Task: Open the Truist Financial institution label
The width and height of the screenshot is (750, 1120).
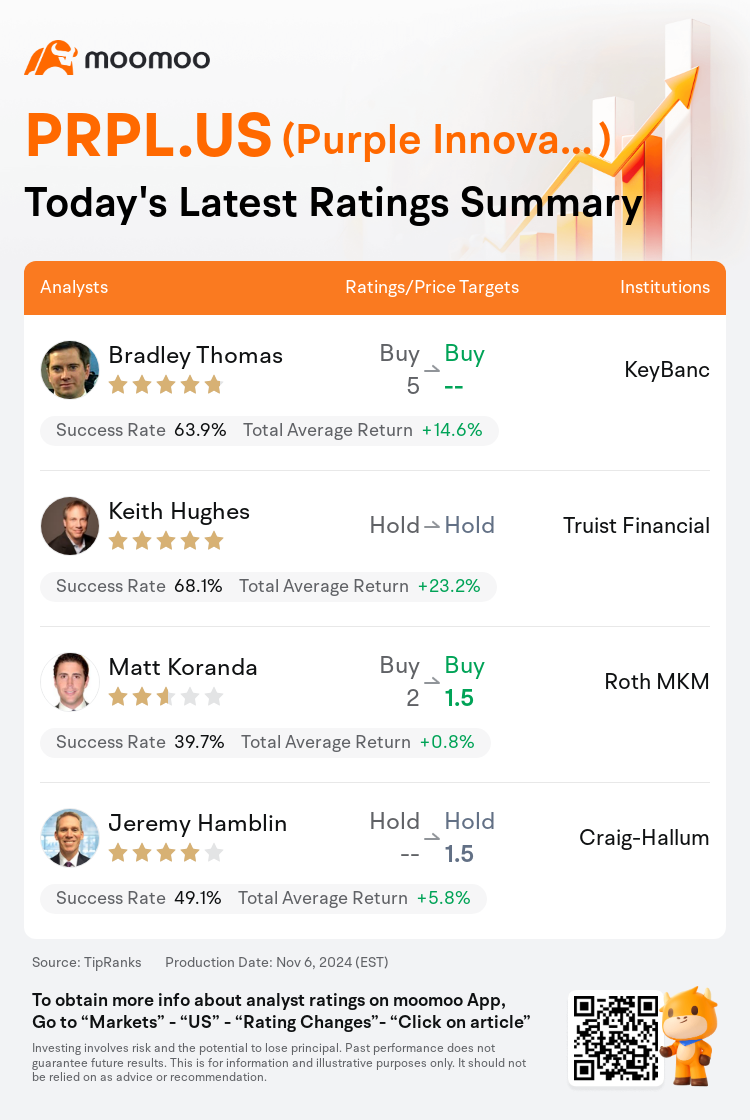Action: tap(636, 526)
